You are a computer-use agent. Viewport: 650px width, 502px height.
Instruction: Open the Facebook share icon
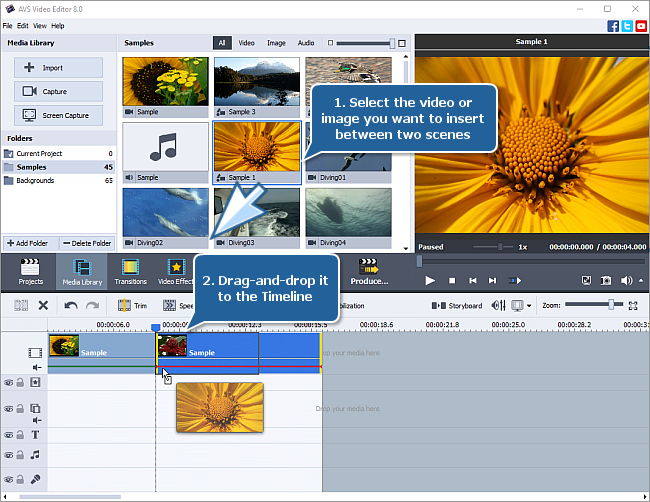612,25
